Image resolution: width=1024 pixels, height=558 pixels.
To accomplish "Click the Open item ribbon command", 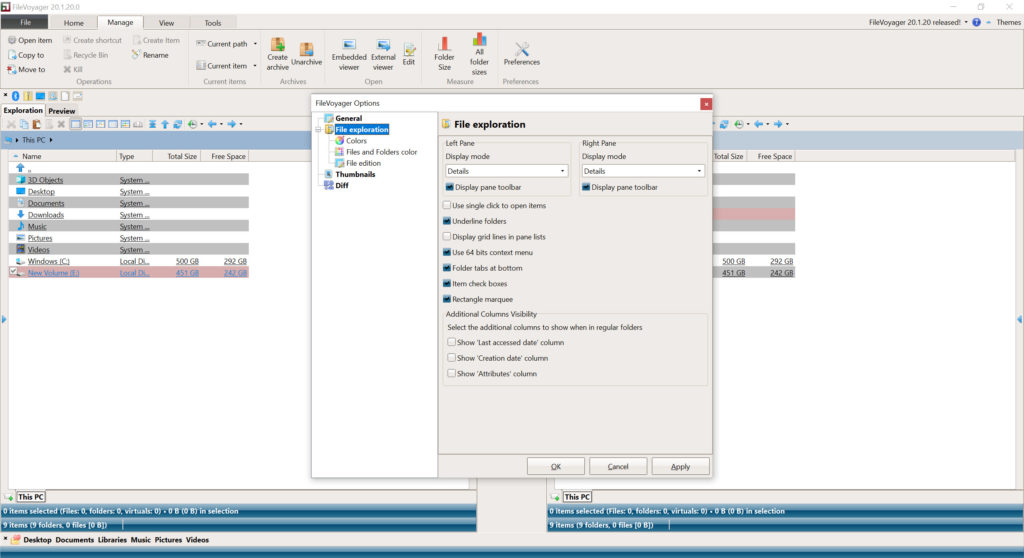I will tap(29, 41).
